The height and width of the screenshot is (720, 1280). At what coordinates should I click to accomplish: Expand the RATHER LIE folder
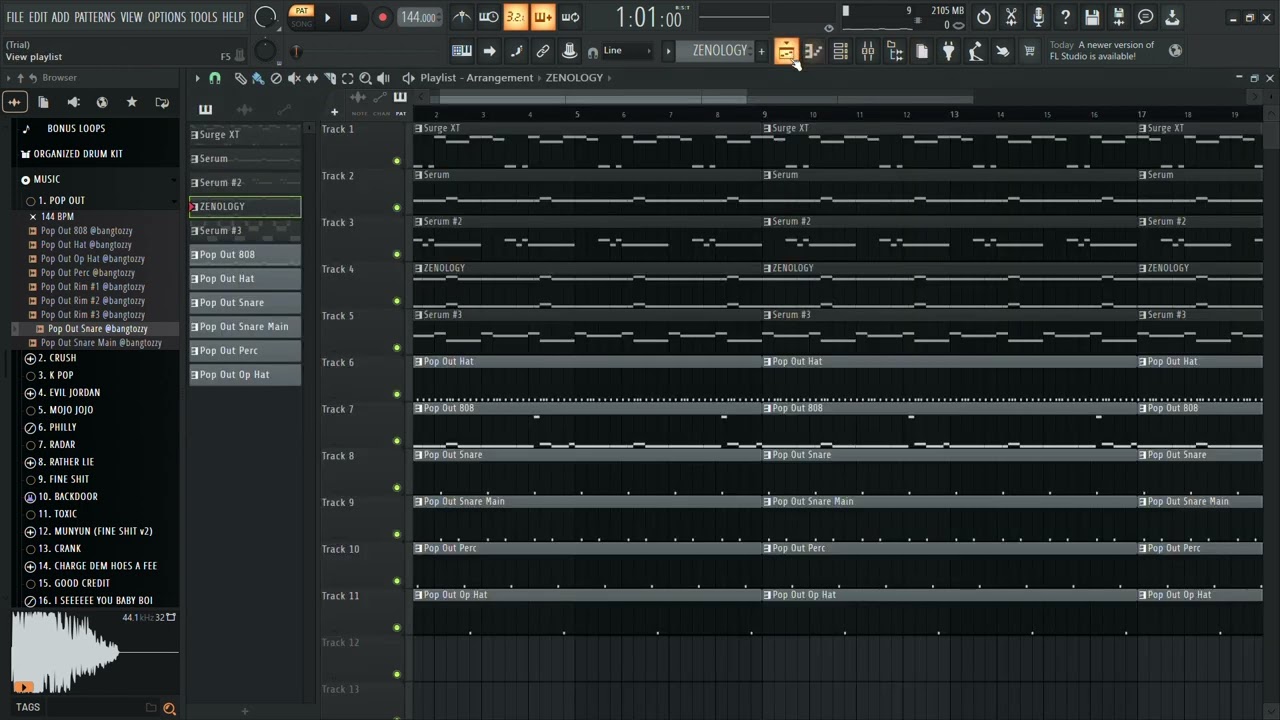tap(30, 462)
